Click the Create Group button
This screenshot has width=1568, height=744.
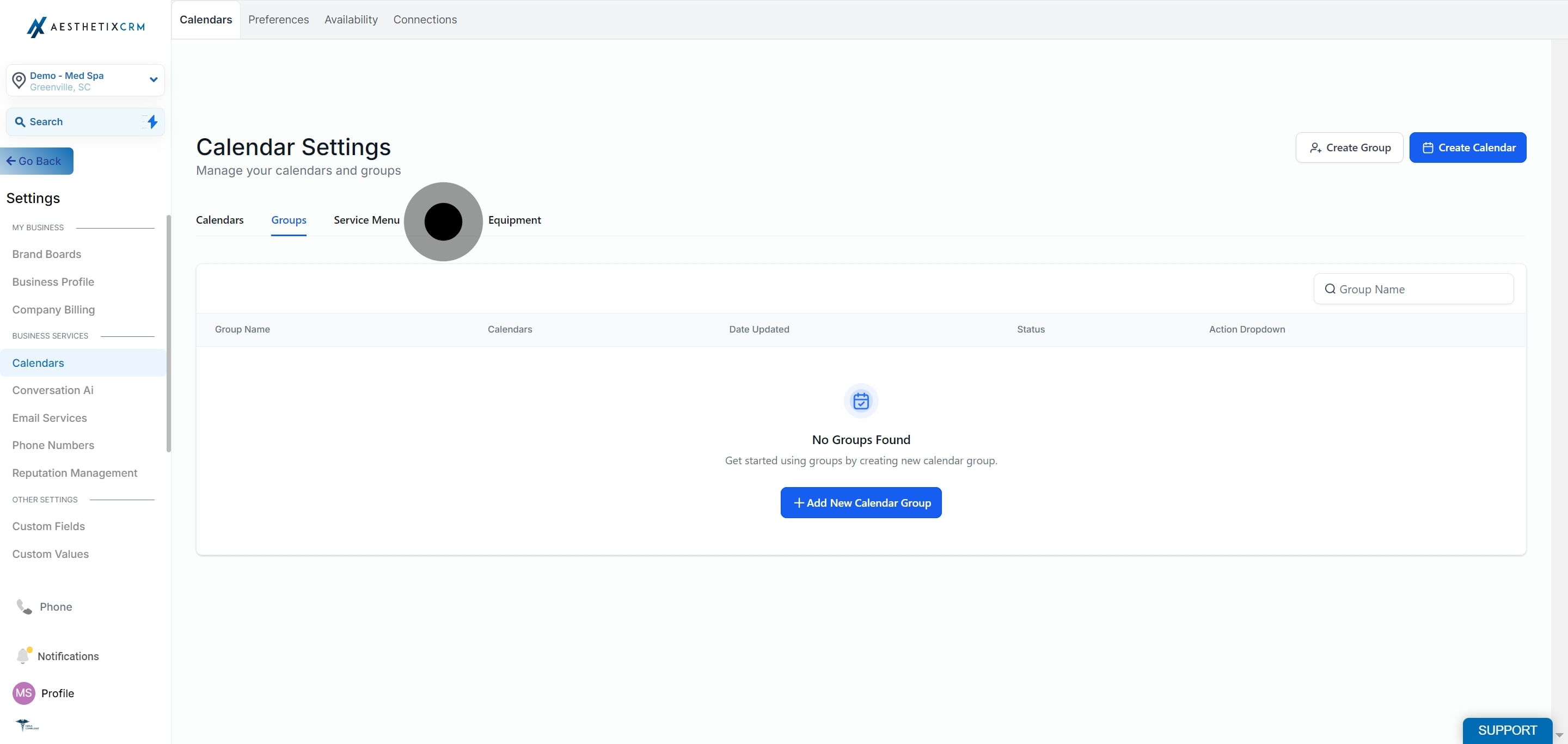pyautogui.click(x=1349, y=147)
